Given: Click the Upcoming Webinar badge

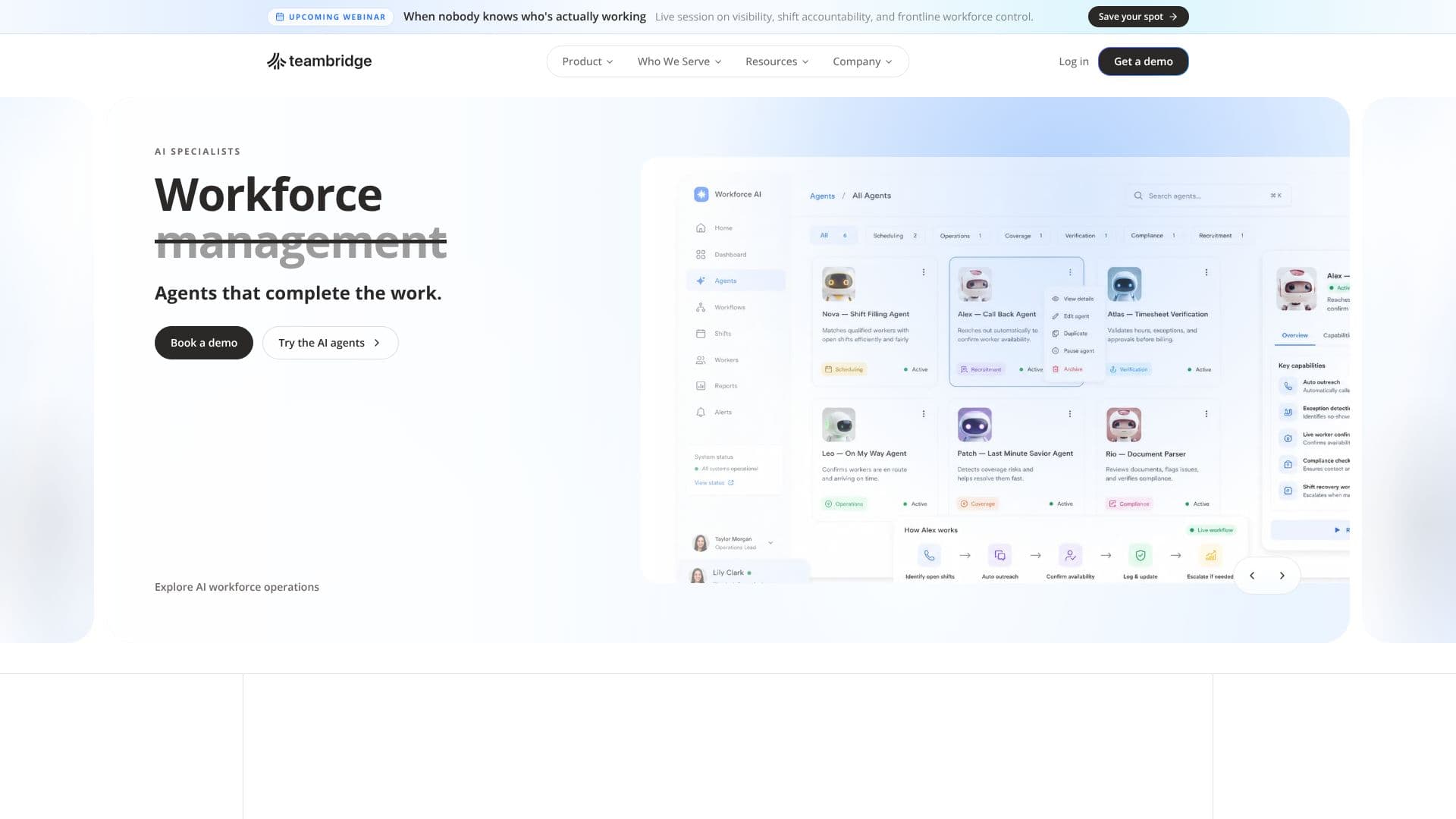Looking at the screenshot, I should (x=331, y=17).
